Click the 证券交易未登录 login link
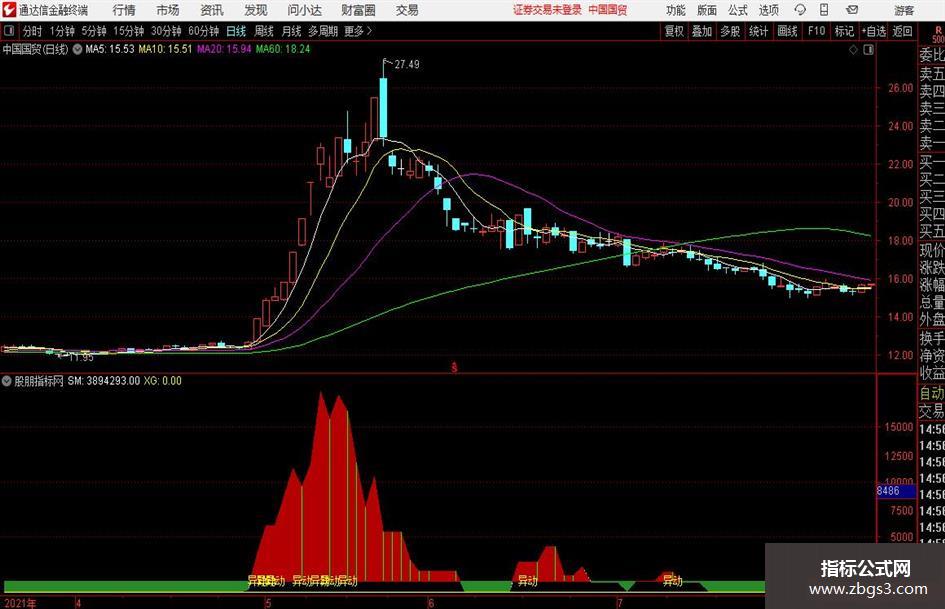Viewport: 945px width, 609px height. (x=547, y=10)
